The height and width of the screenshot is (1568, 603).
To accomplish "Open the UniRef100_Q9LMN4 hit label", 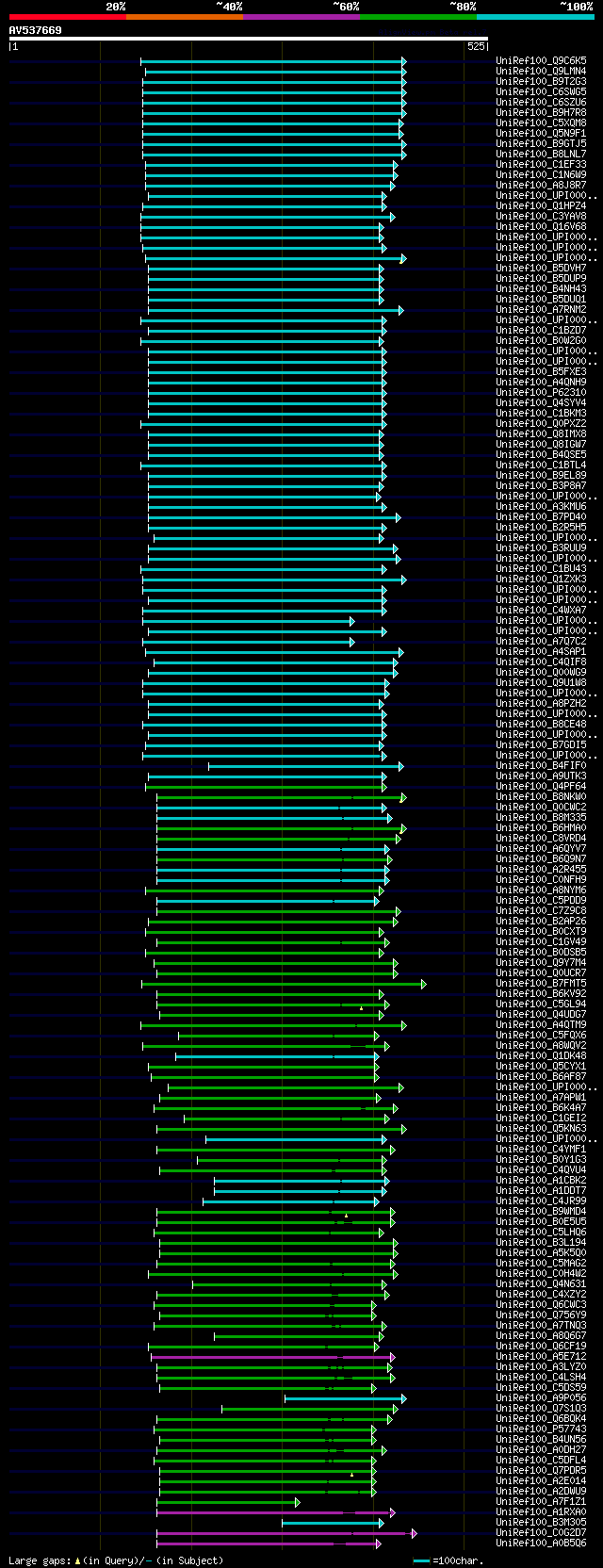I will [541, 72].
